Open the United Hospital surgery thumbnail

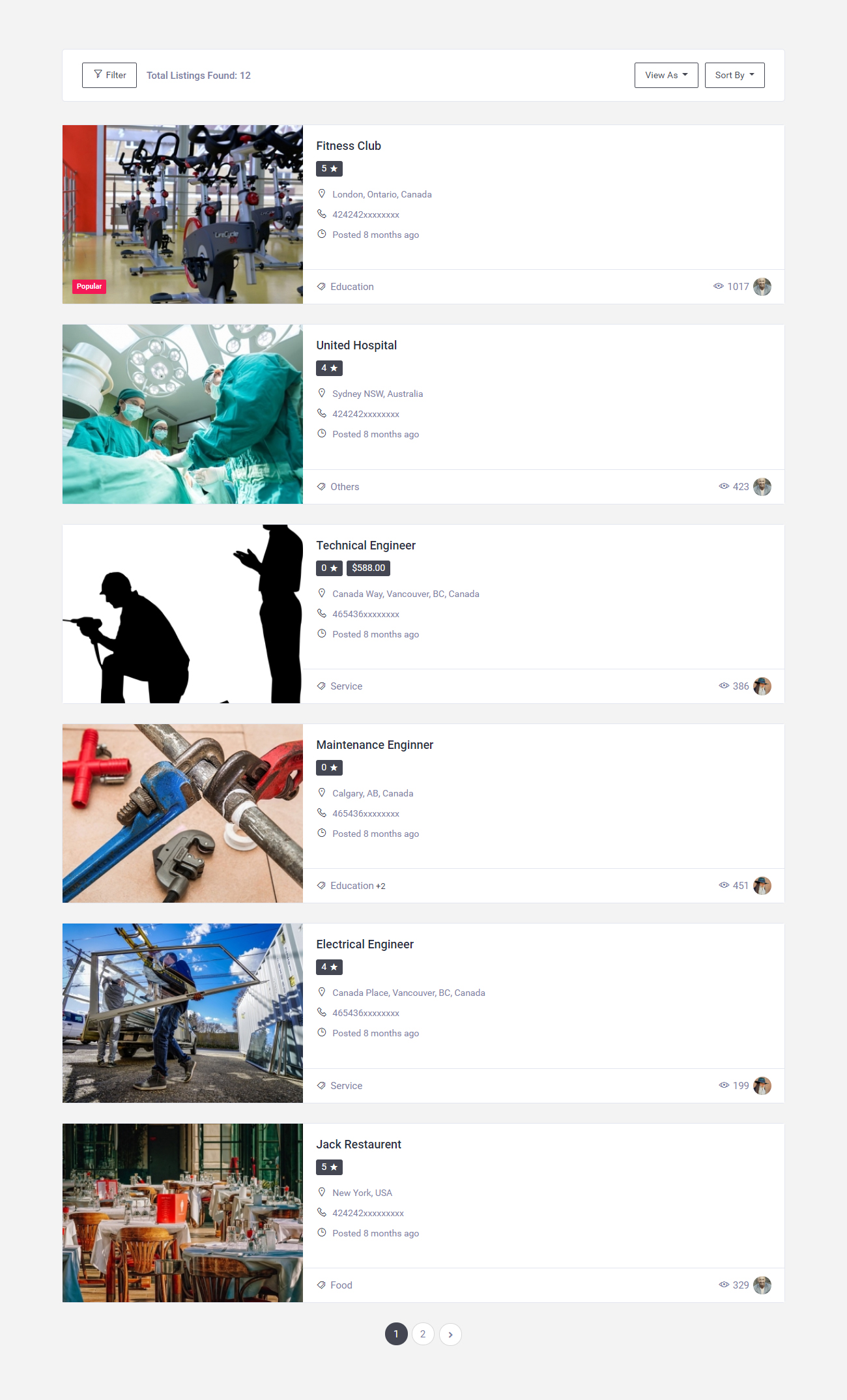(x=182, y=415)
